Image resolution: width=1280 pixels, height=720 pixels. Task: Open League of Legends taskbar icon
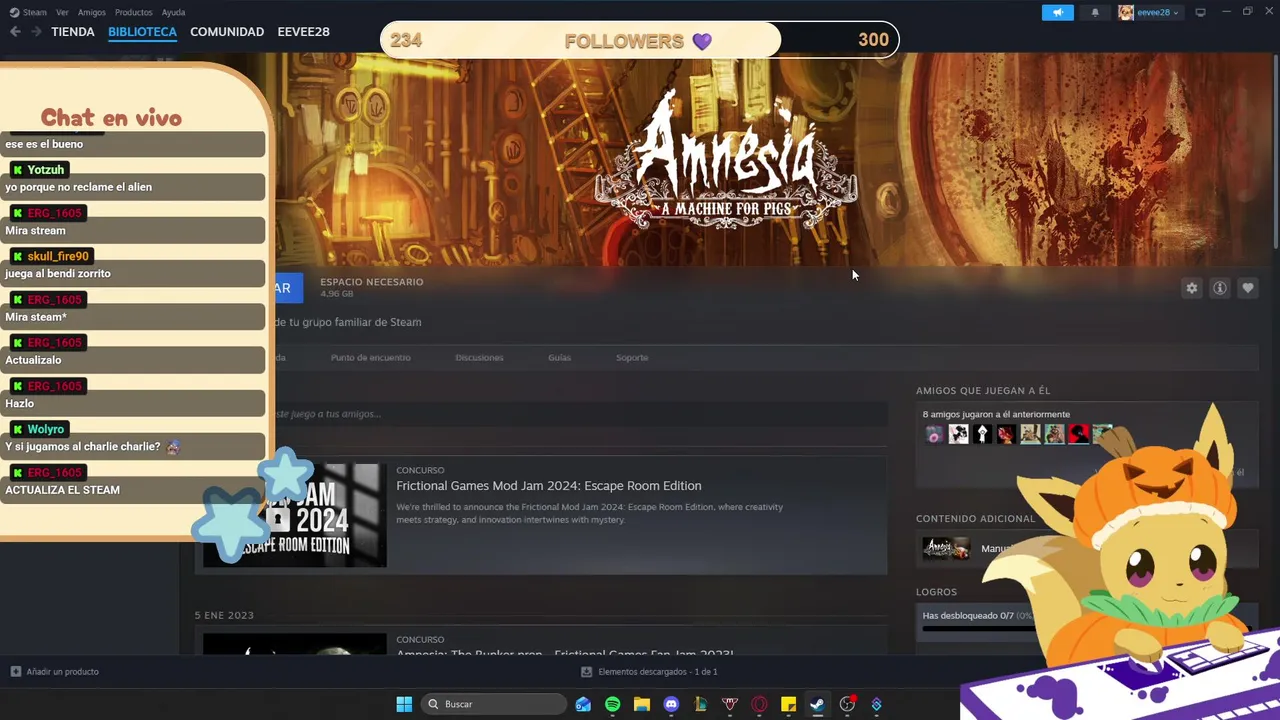700,704
